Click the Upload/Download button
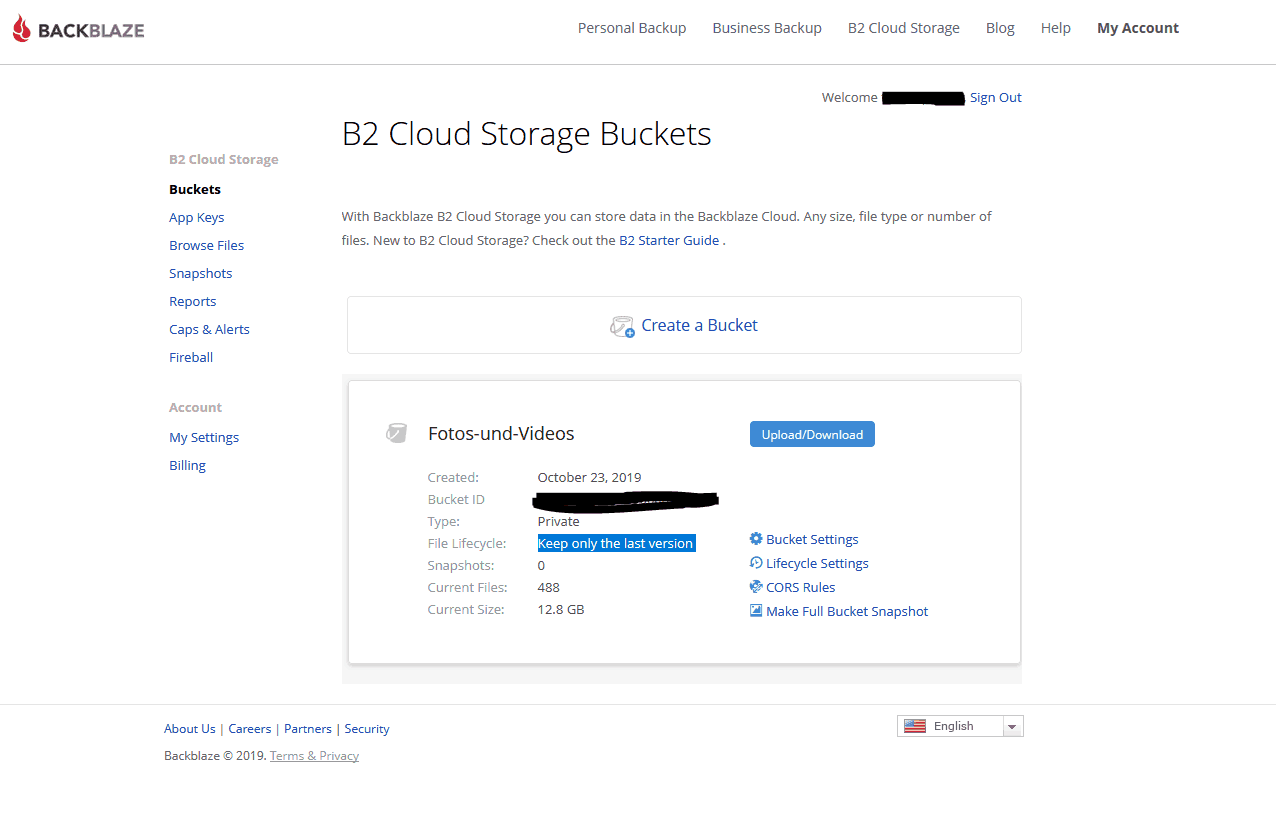 812,434
